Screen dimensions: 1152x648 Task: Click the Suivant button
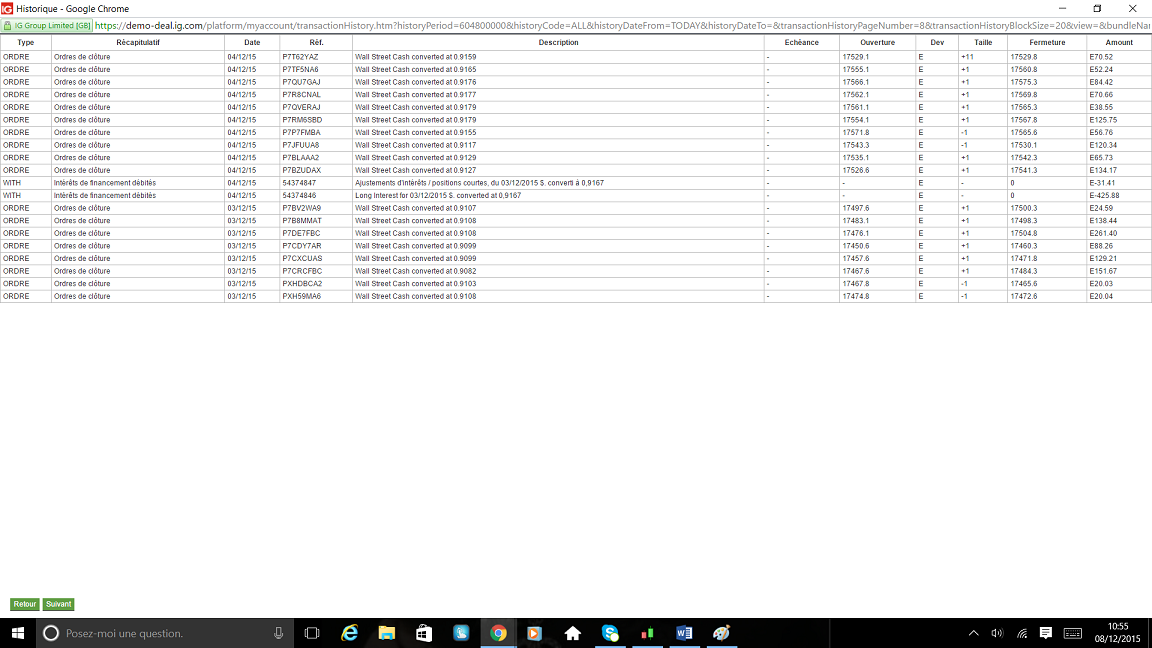coord(59,604)
